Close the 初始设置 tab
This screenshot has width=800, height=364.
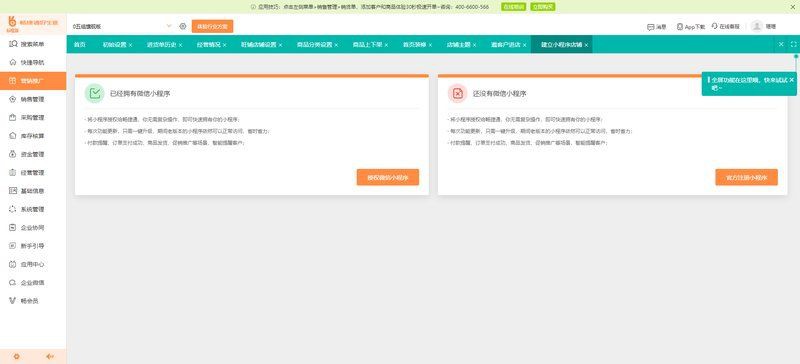(130, 45)
